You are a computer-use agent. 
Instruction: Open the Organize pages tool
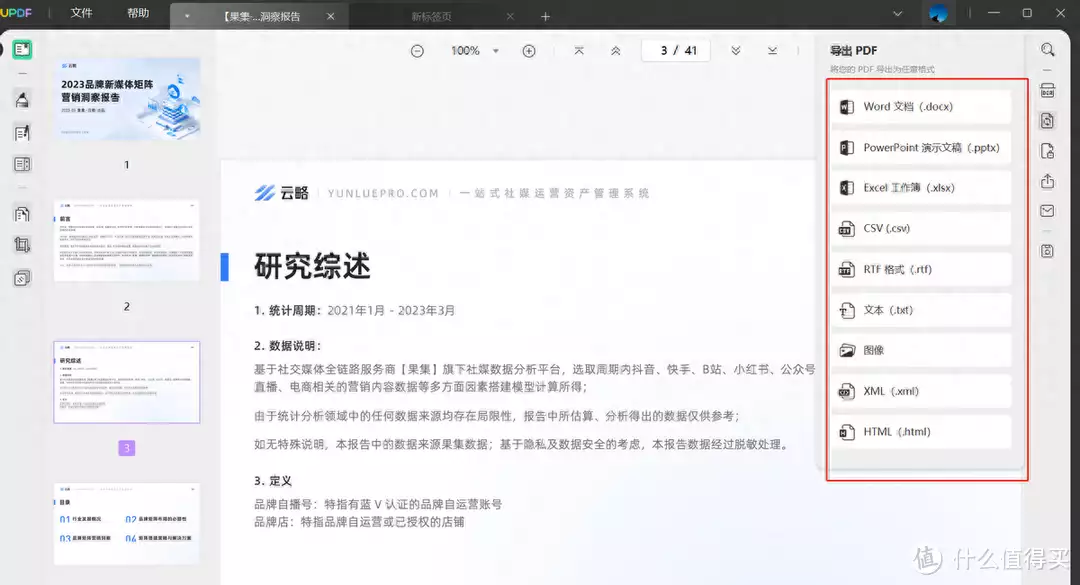(22, 214)
